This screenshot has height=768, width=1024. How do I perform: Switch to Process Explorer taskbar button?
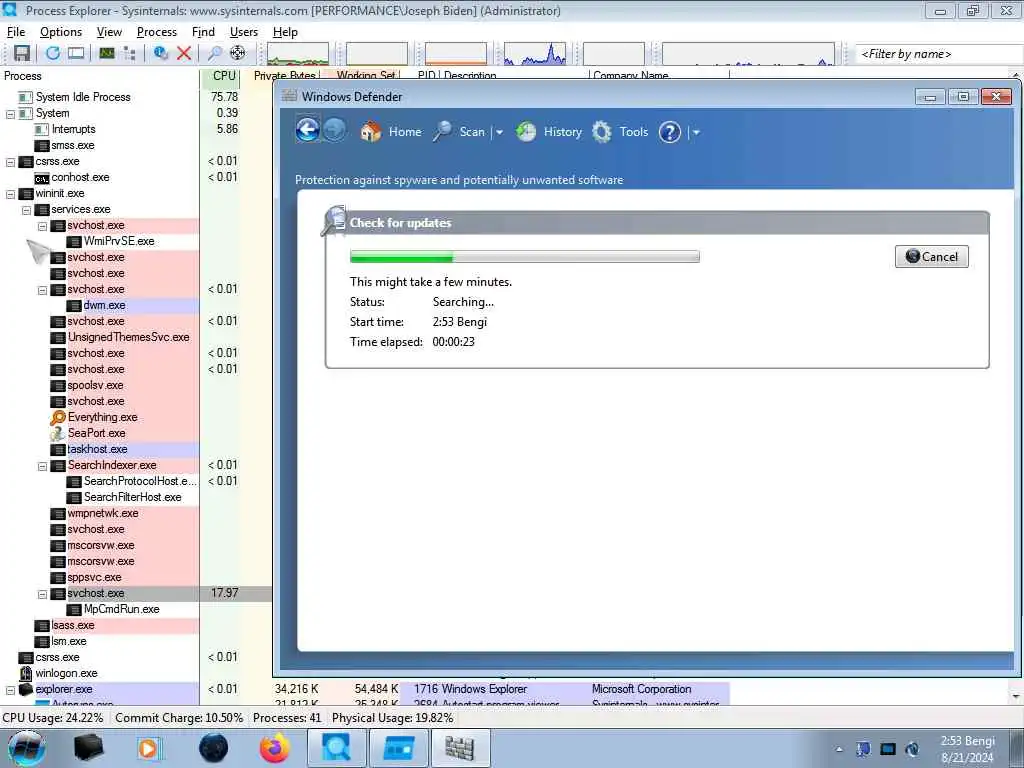(336, 748)
